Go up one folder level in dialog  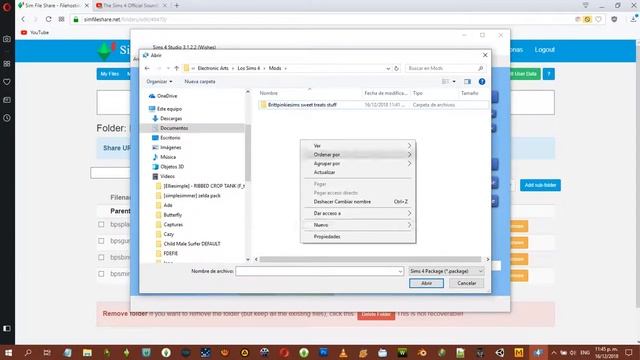pos(177,69)
